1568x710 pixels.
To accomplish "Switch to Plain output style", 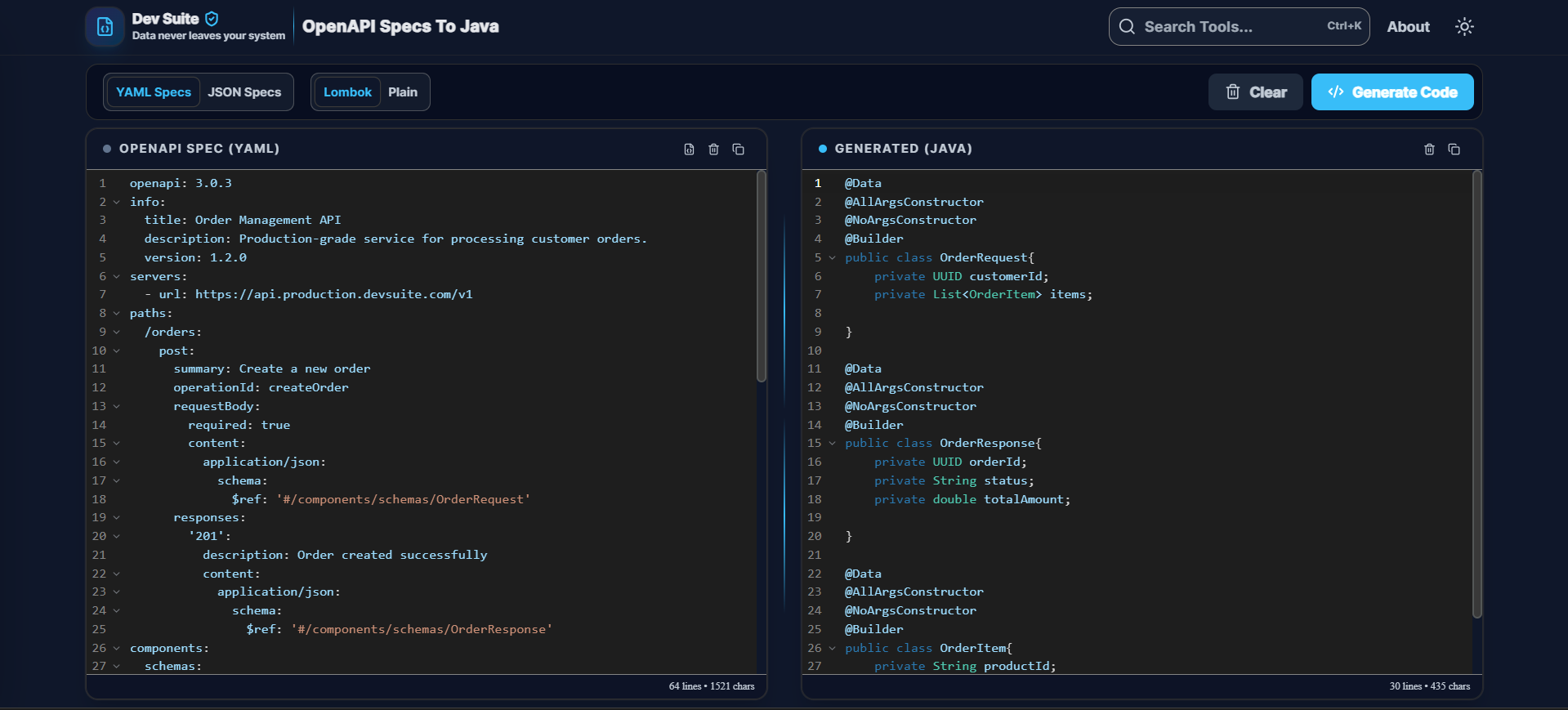I will pos(403,92).
